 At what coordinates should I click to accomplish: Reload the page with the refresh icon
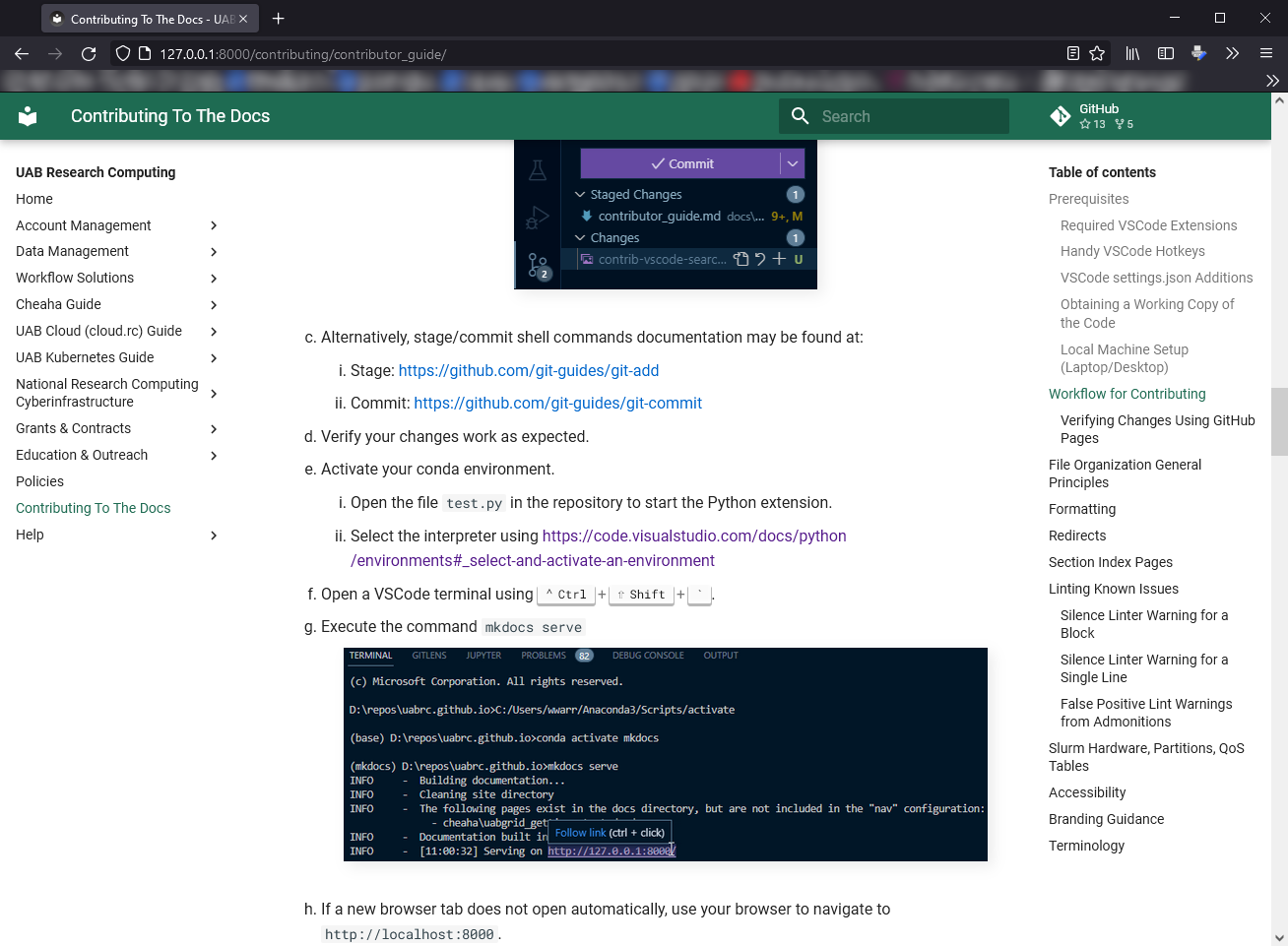pos(89,54)
